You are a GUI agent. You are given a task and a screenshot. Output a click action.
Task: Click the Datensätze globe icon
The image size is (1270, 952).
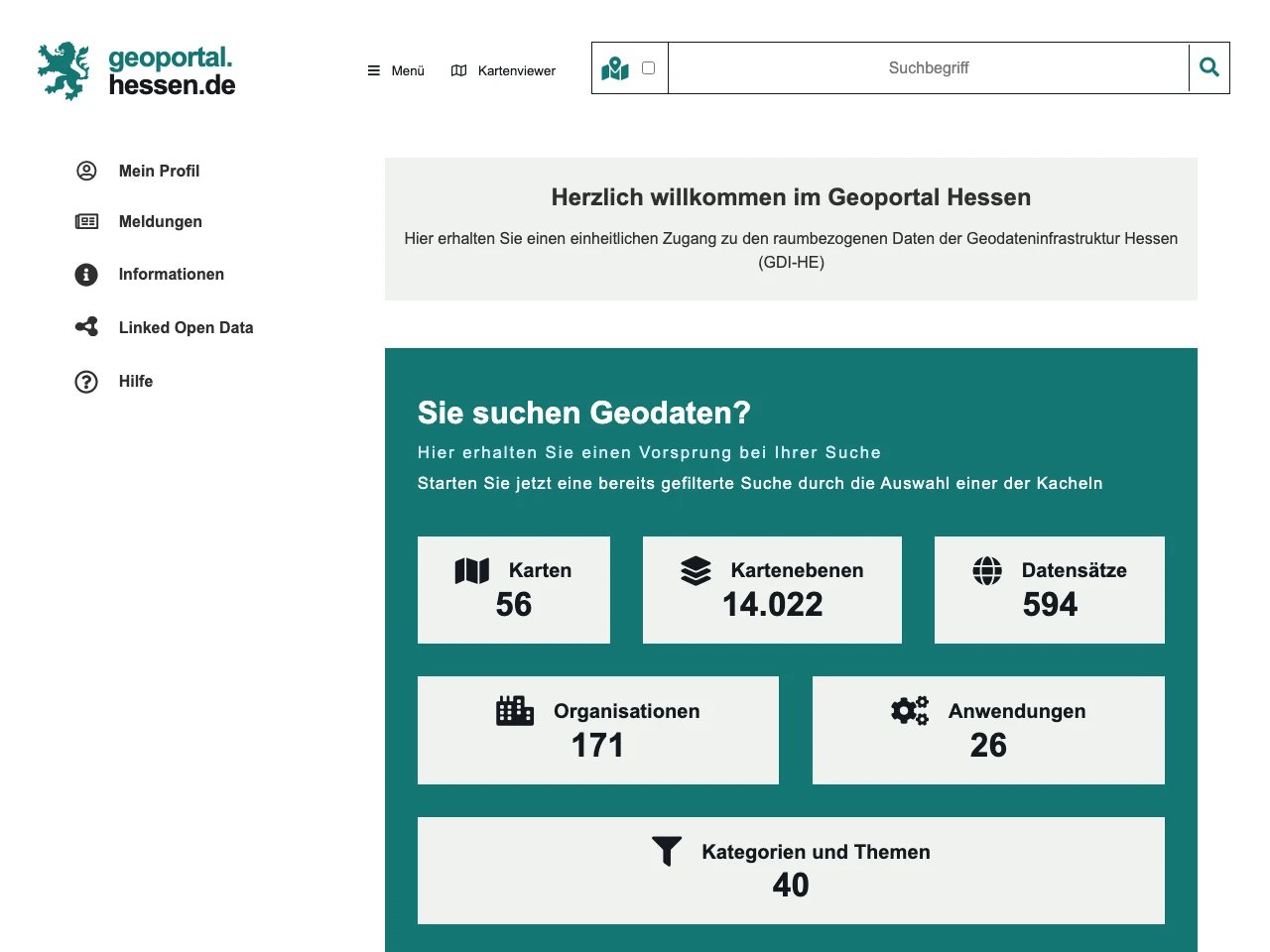click(987, 570)
